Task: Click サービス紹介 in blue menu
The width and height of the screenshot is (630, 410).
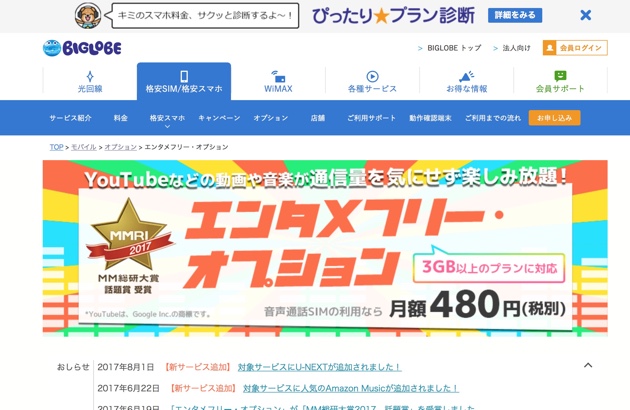Action: [x=70, y=118]
